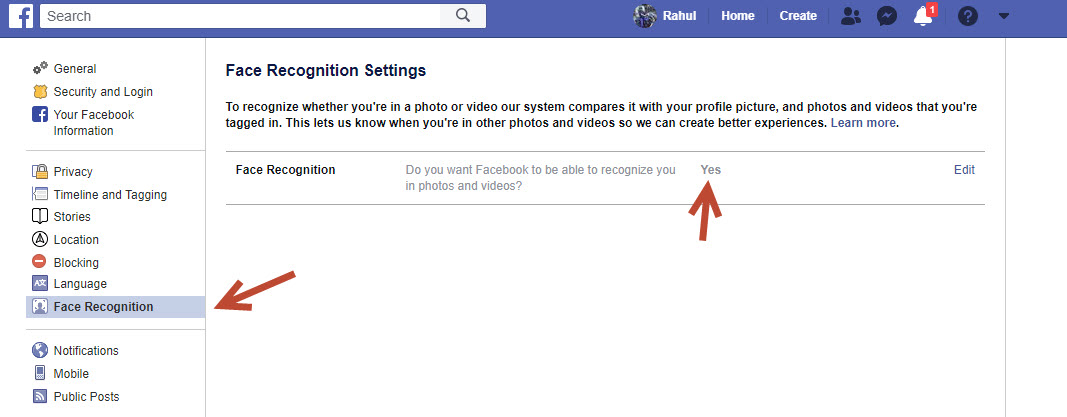Click the Notifications globe icon
The width and height of the screenshot is (1067, 417).
tap(40, 350)
